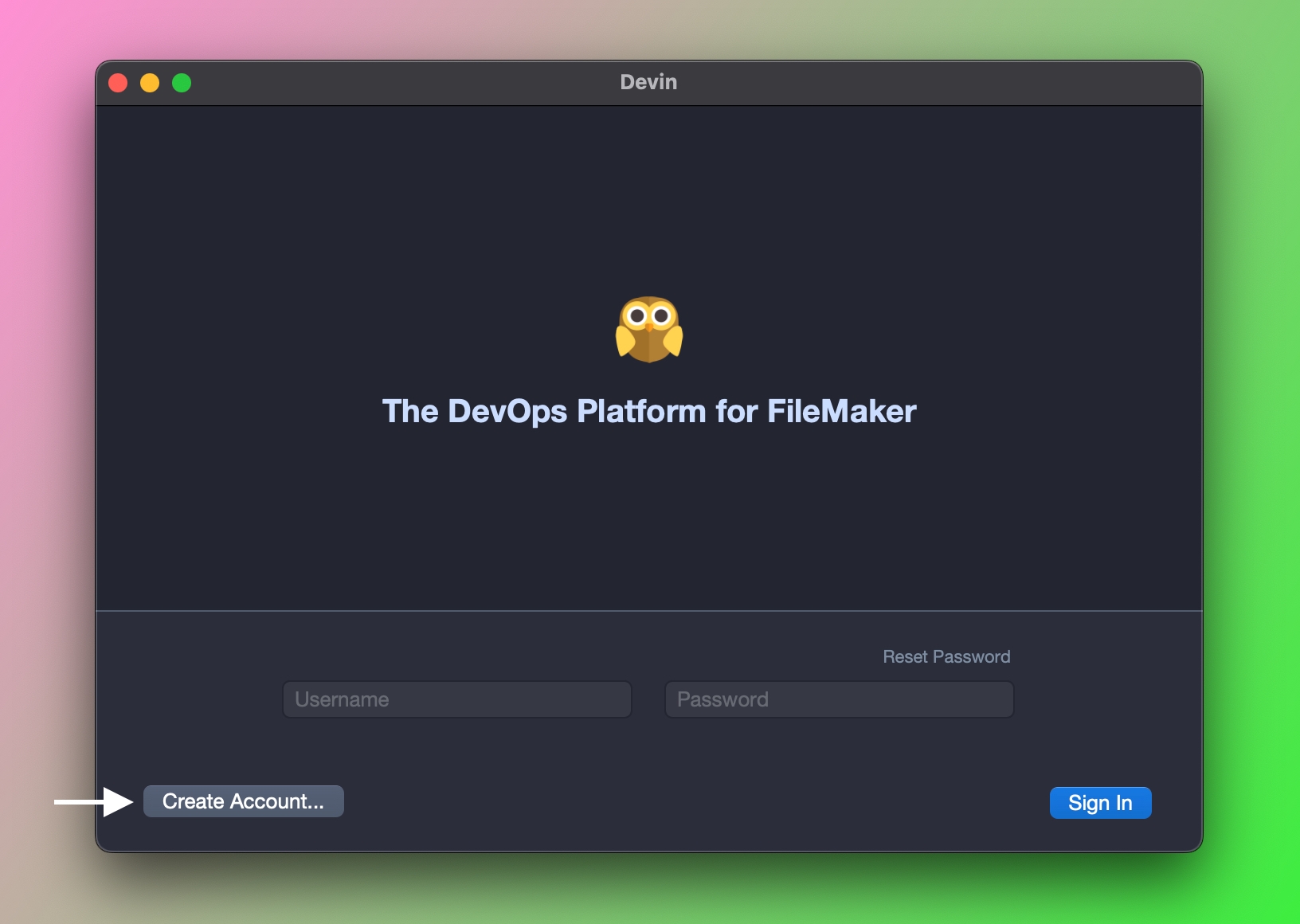Open the Create Account dialog
This screenshot has width=1300, height=924.
(243, 801)
